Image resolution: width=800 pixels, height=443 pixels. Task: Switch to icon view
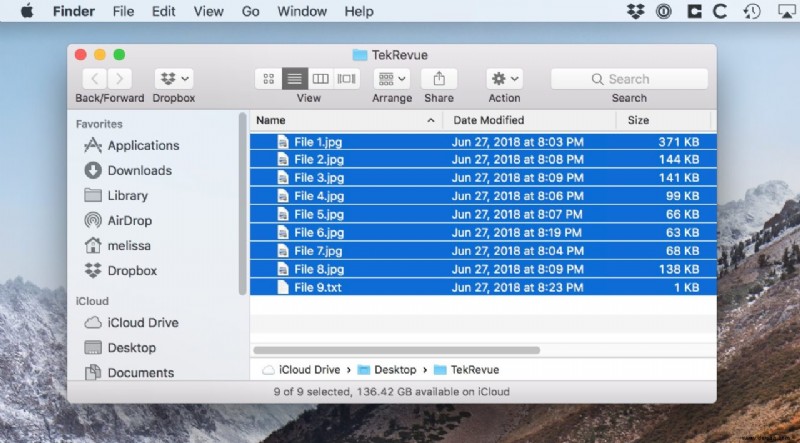tap(268, 79)
